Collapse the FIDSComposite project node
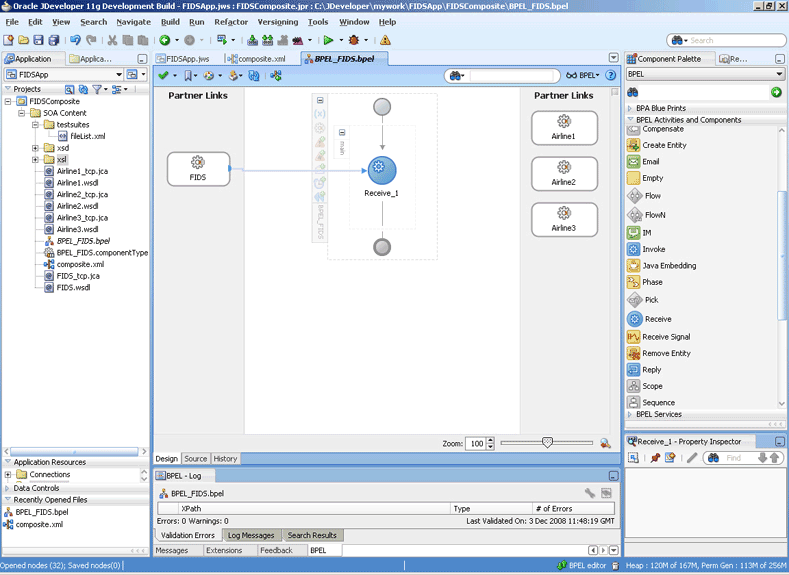This screenshot has height=575, width=789. click(8, 101)
